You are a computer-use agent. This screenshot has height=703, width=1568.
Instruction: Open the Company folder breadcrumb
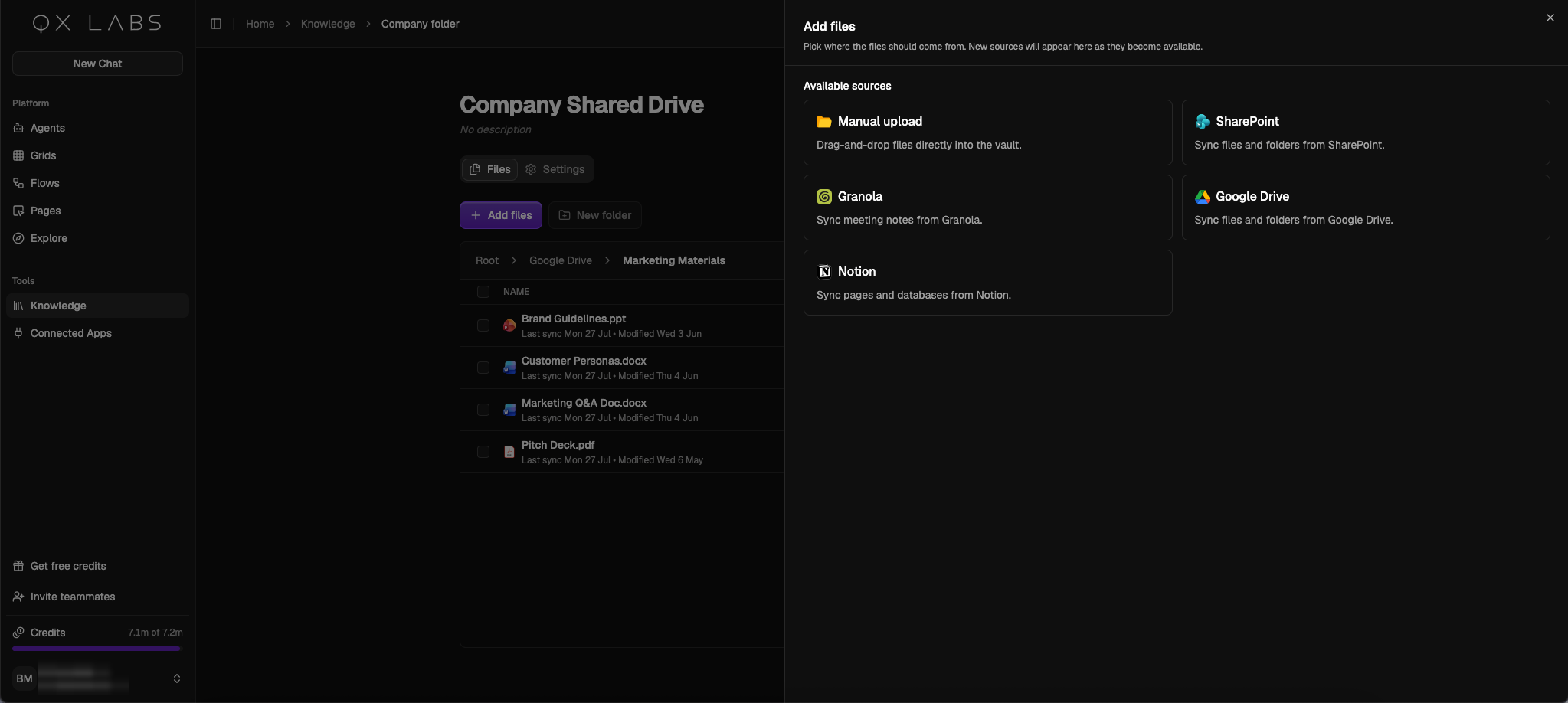click(x=421, y=24)
